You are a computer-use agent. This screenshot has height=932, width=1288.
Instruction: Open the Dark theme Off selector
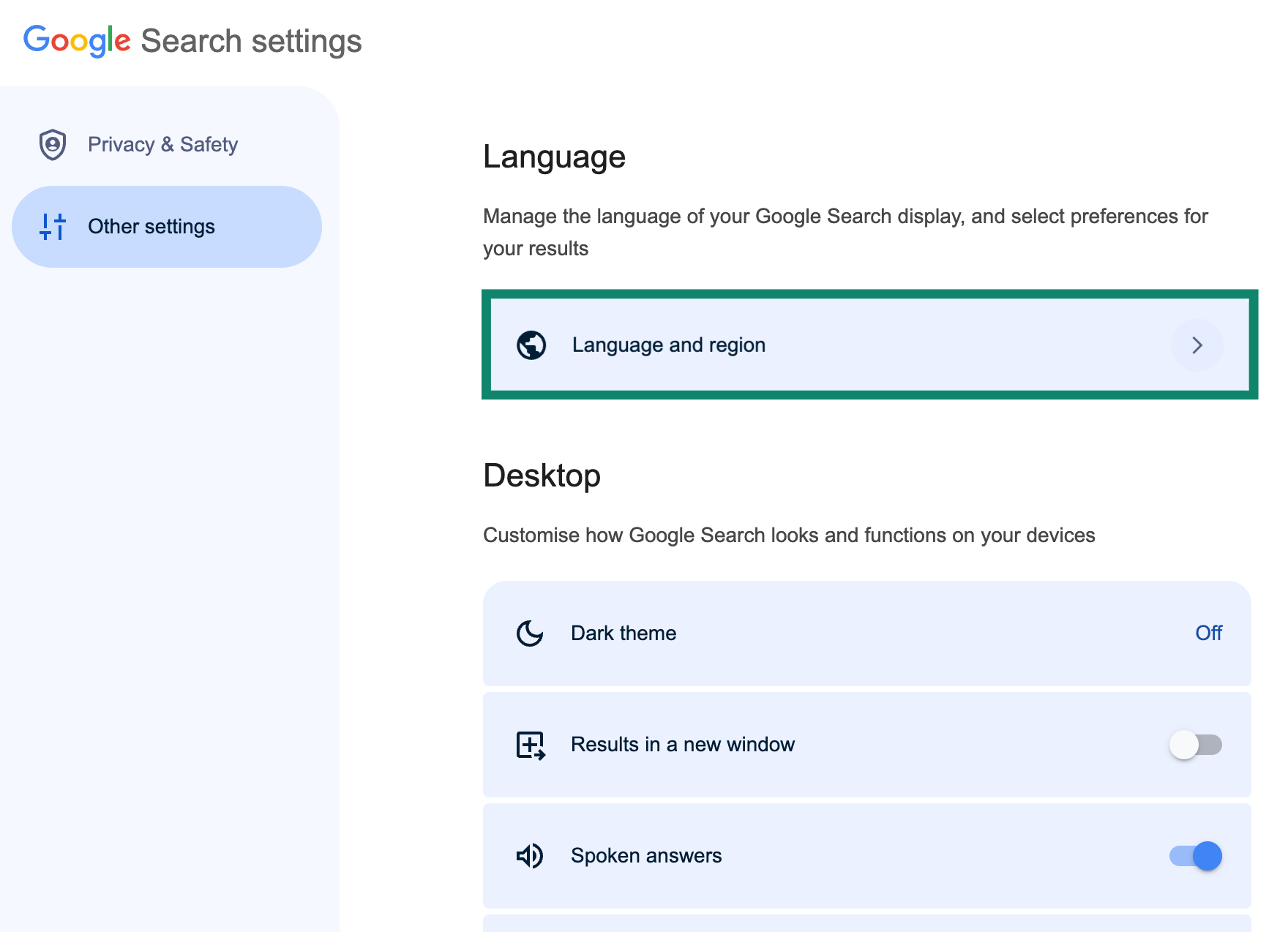click(1209, 634)
